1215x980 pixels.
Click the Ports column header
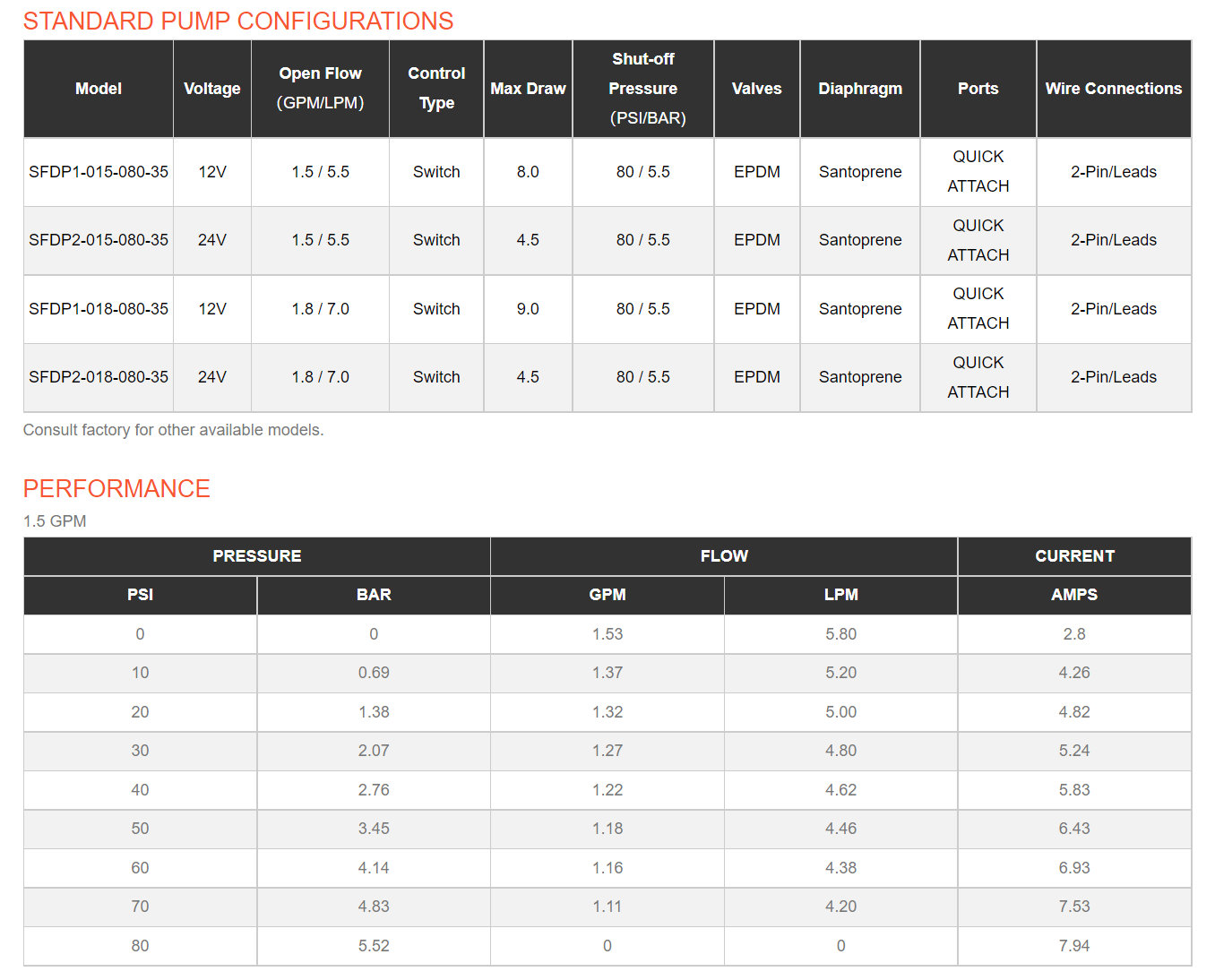point(978,89)
